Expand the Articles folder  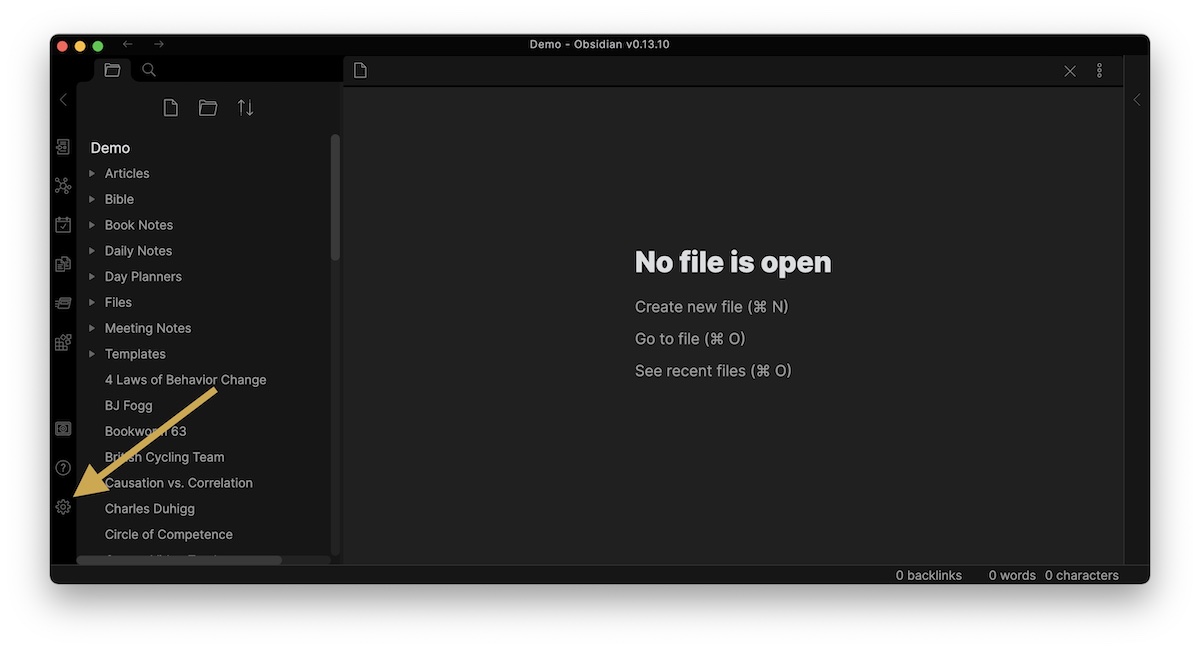(92, 173)
